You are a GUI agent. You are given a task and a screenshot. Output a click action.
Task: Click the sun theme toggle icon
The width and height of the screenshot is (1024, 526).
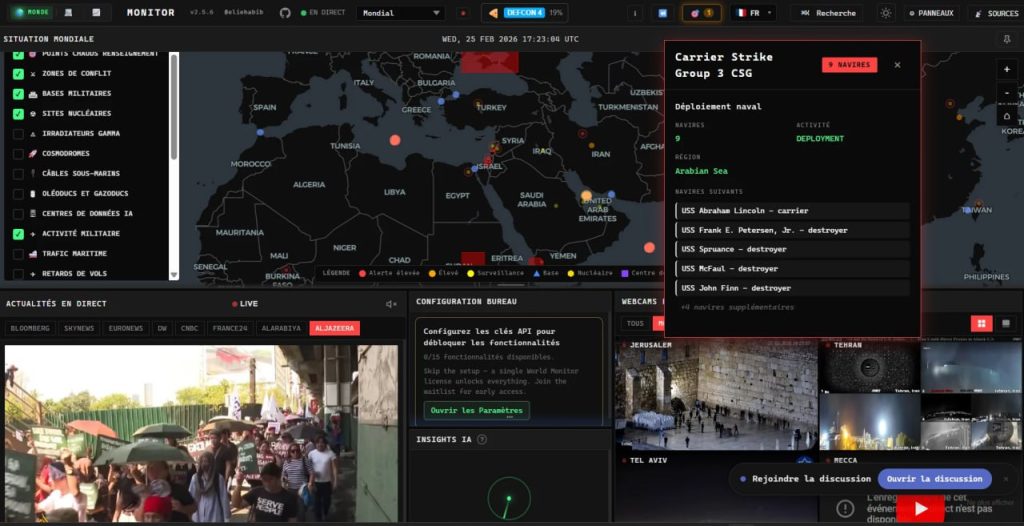point(885,13)
